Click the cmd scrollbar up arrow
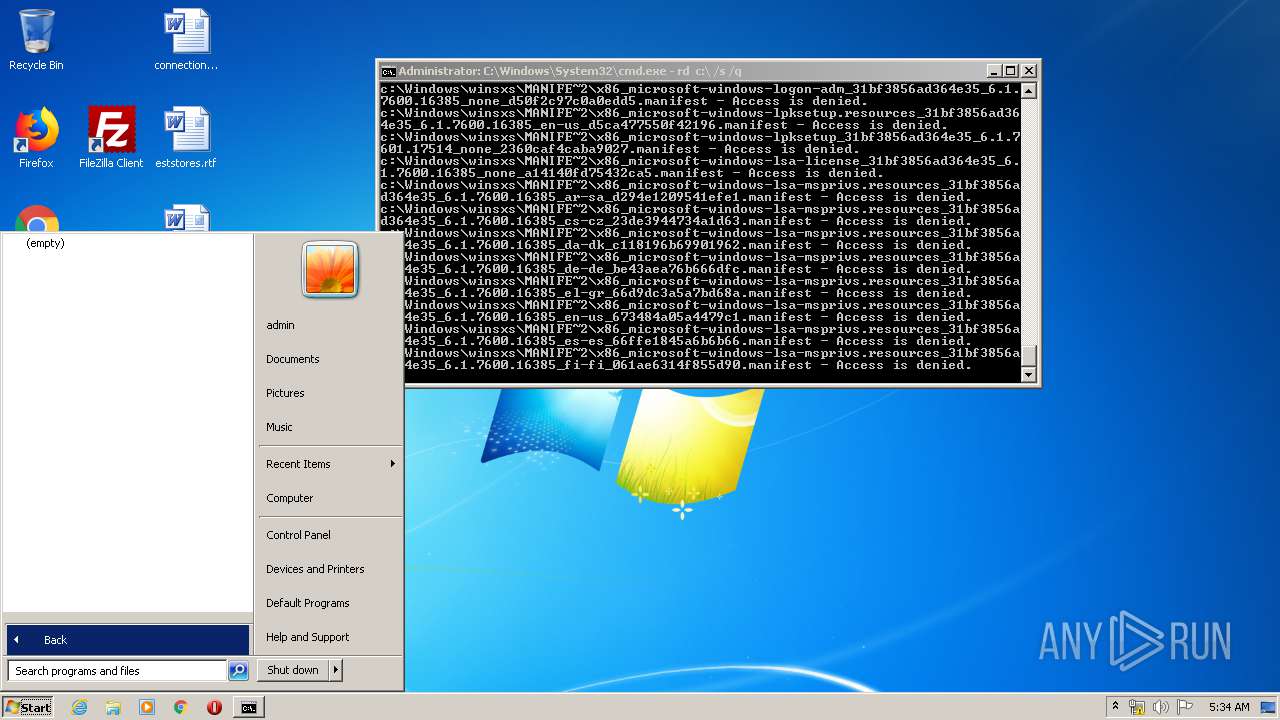The width and height of the screenshot is (1280, 720). click(x=1028, y=90)
